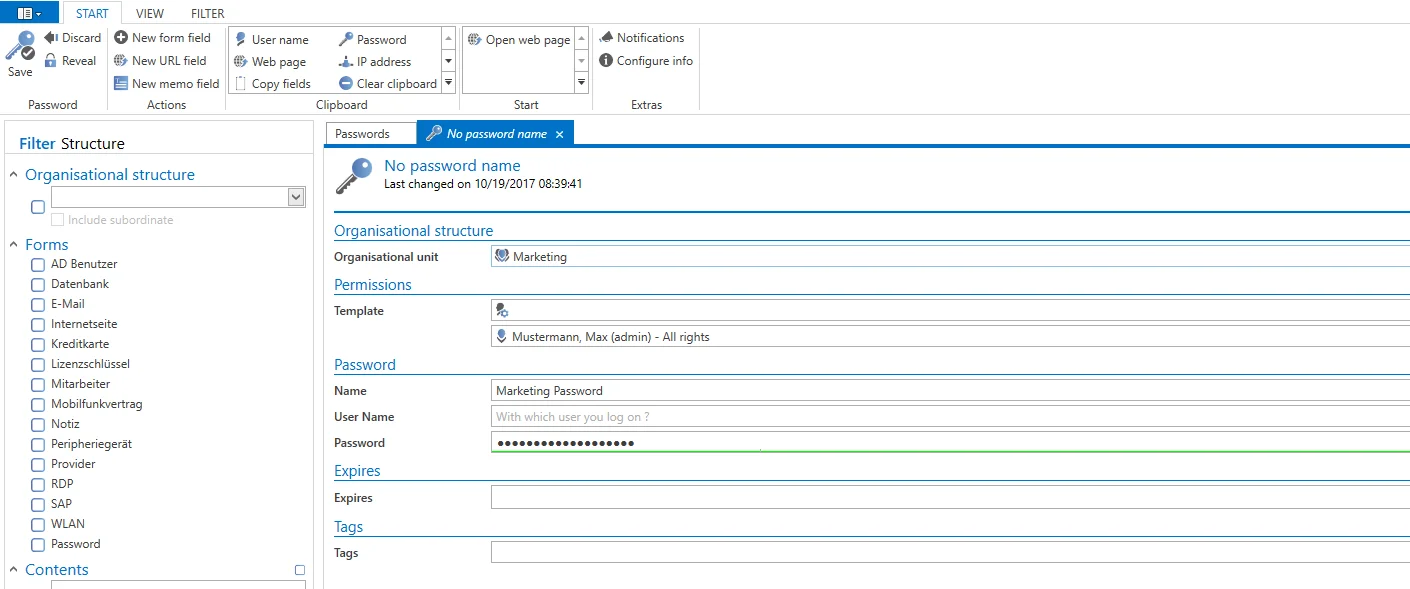Image resolution: width=1410 pixels, height=589 pixels.
Task: Open the Notifications settings
Action: [641, 38]
